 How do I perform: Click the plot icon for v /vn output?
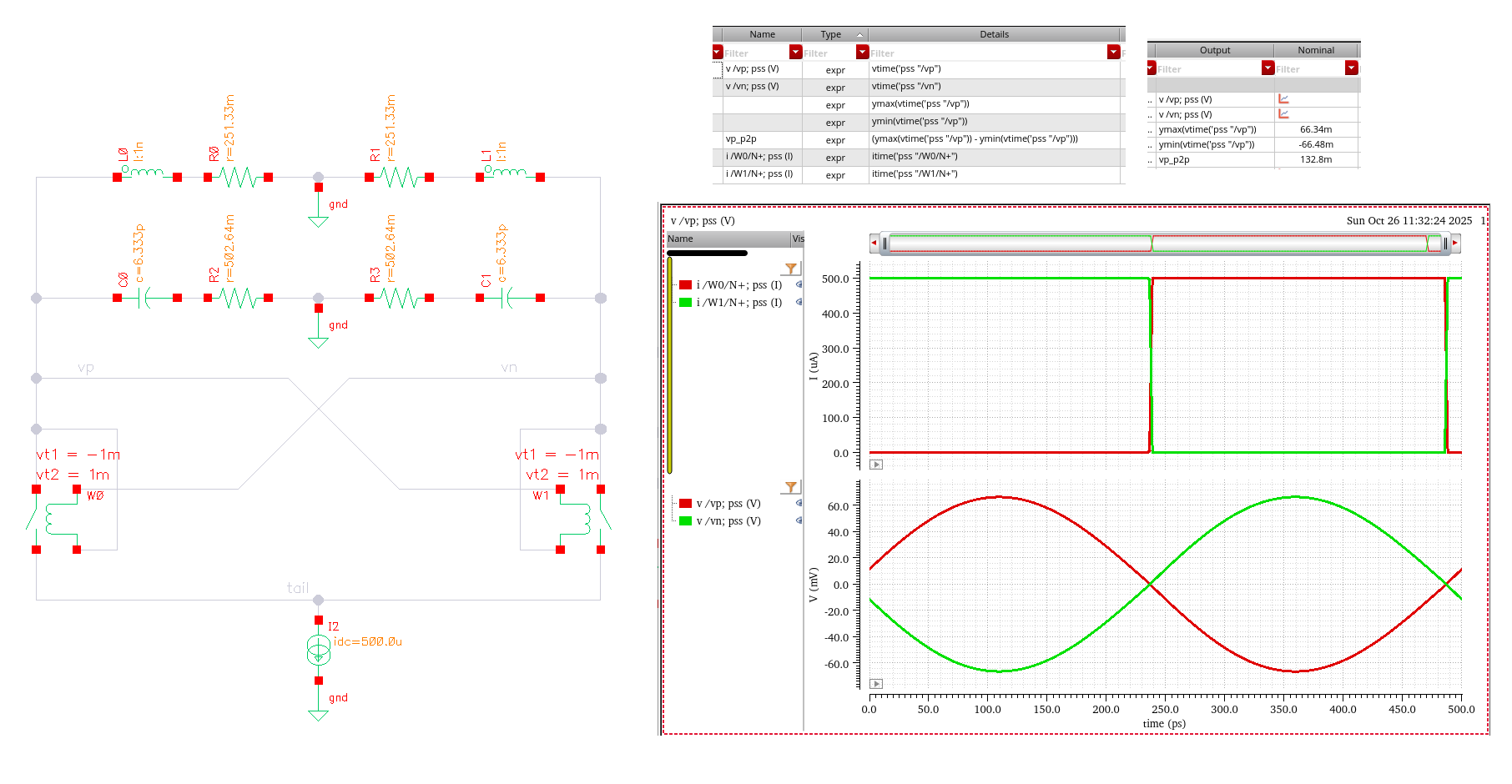1283,114
